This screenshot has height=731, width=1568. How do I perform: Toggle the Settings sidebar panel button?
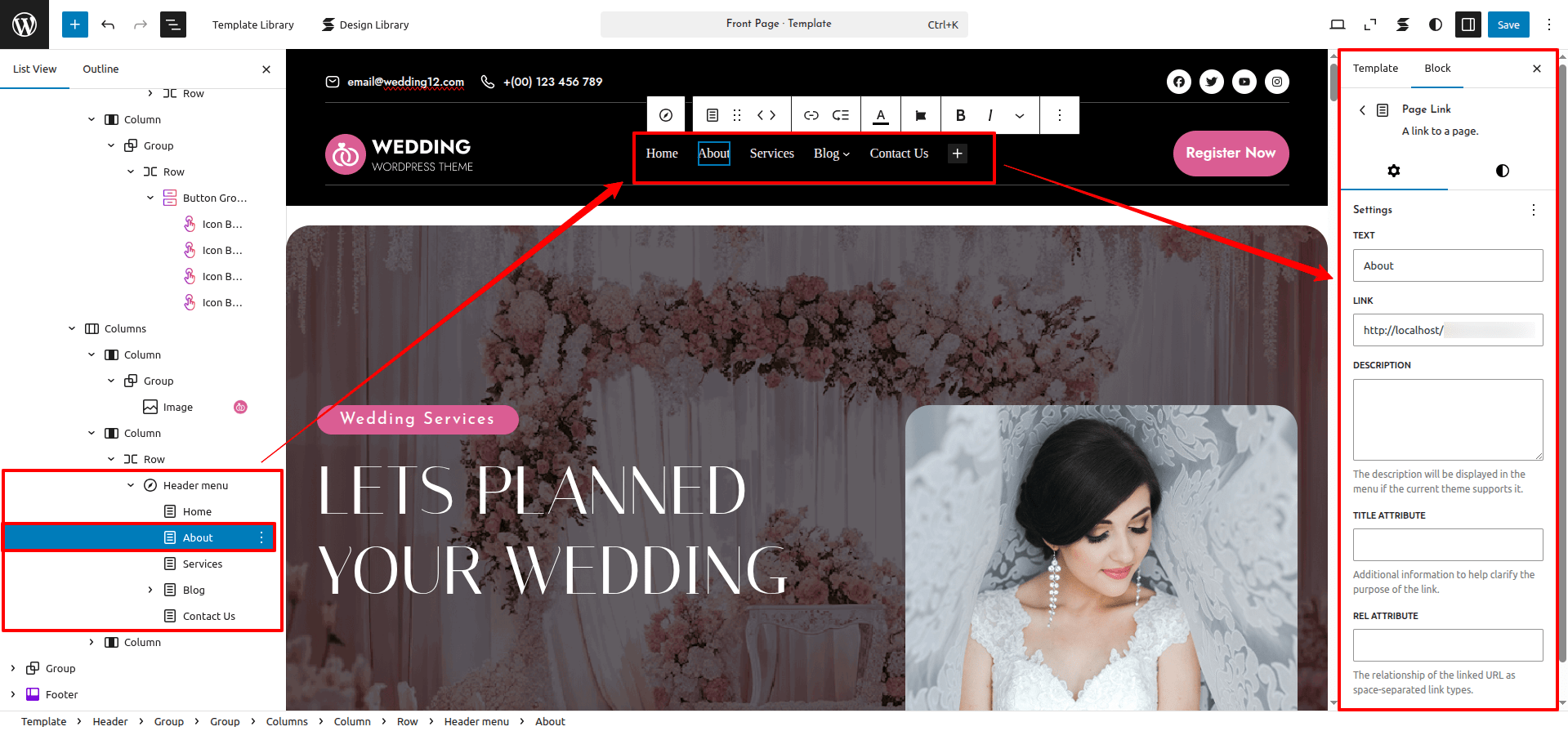(x=1467, y=25)
